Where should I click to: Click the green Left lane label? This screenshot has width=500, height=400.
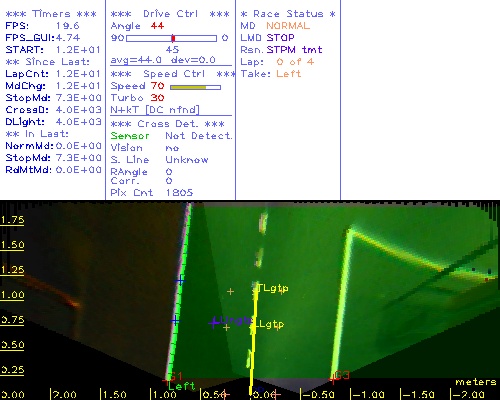pos(181,386)
